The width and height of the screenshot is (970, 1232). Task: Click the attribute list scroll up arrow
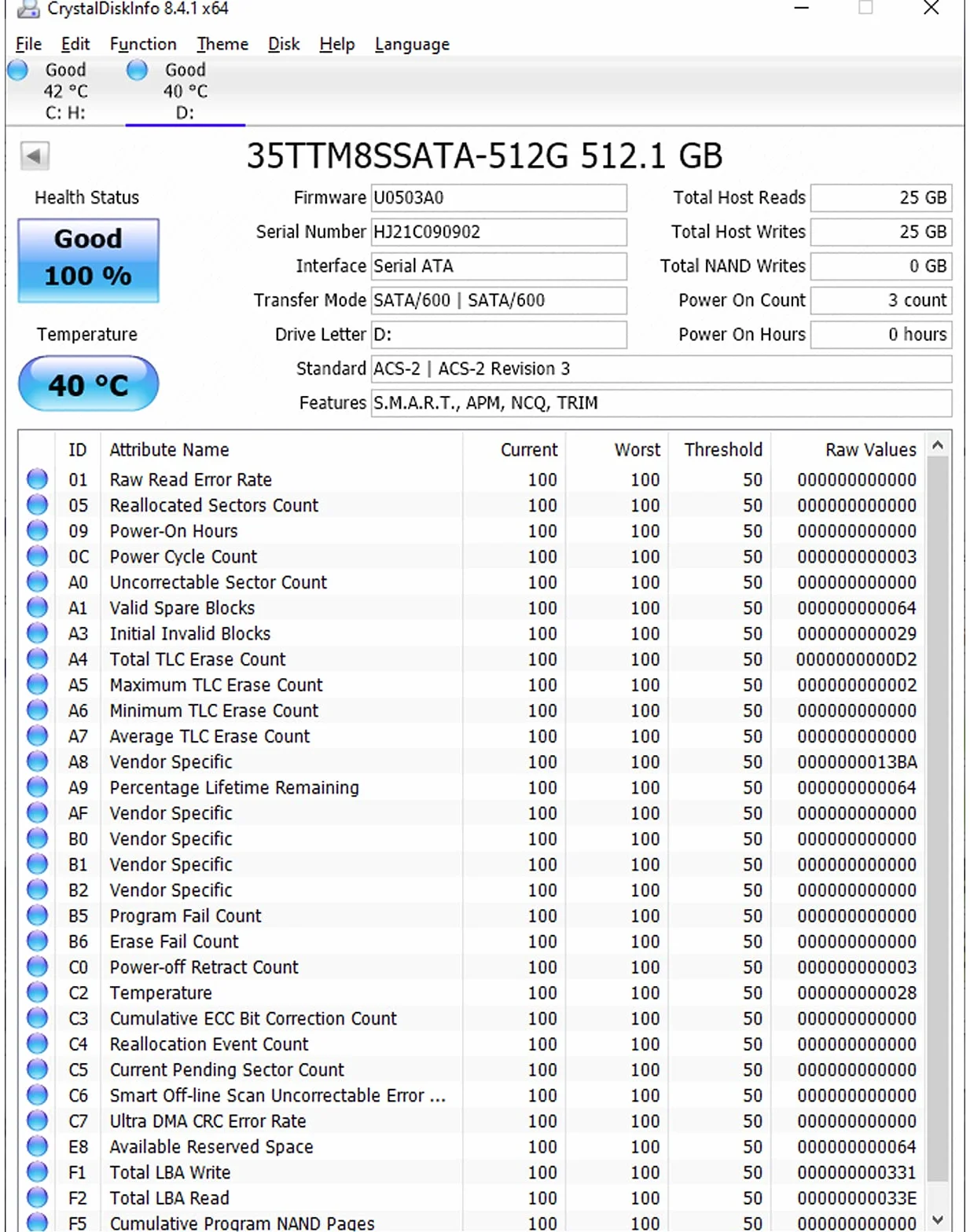pos(938,445)
